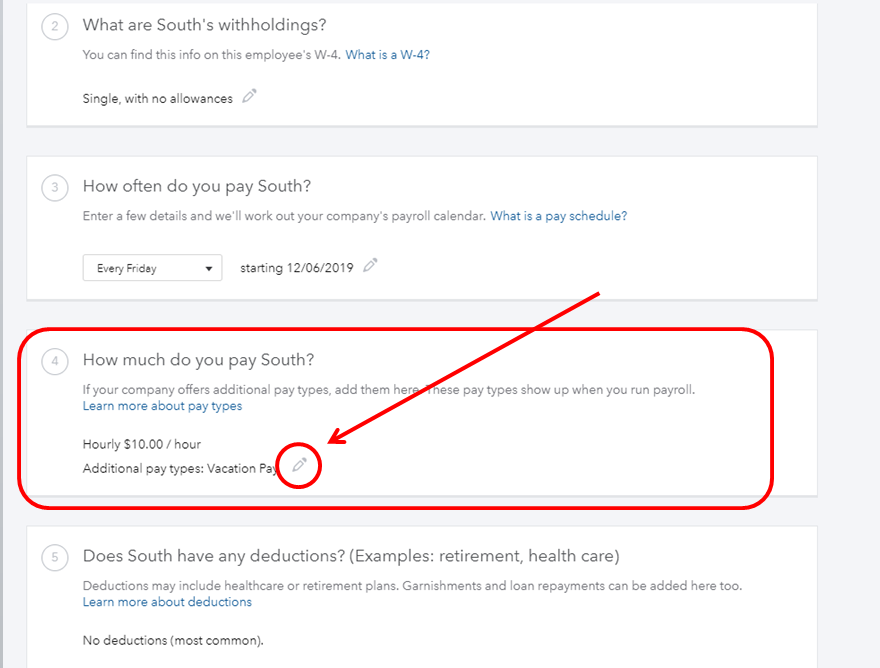Click the step 2 number circle
The image size is (880, 668).
55,26
